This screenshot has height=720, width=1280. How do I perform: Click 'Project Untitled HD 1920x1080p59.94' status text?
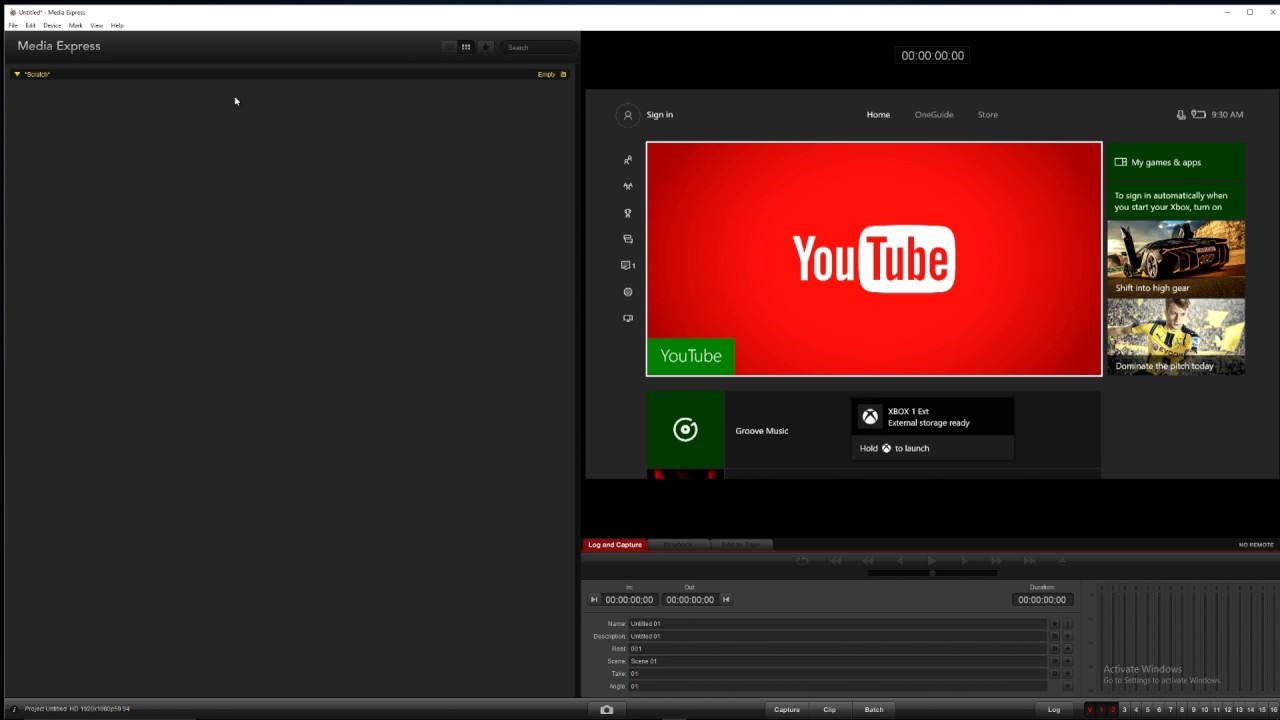pyautogui.click(x=77, y=709)
